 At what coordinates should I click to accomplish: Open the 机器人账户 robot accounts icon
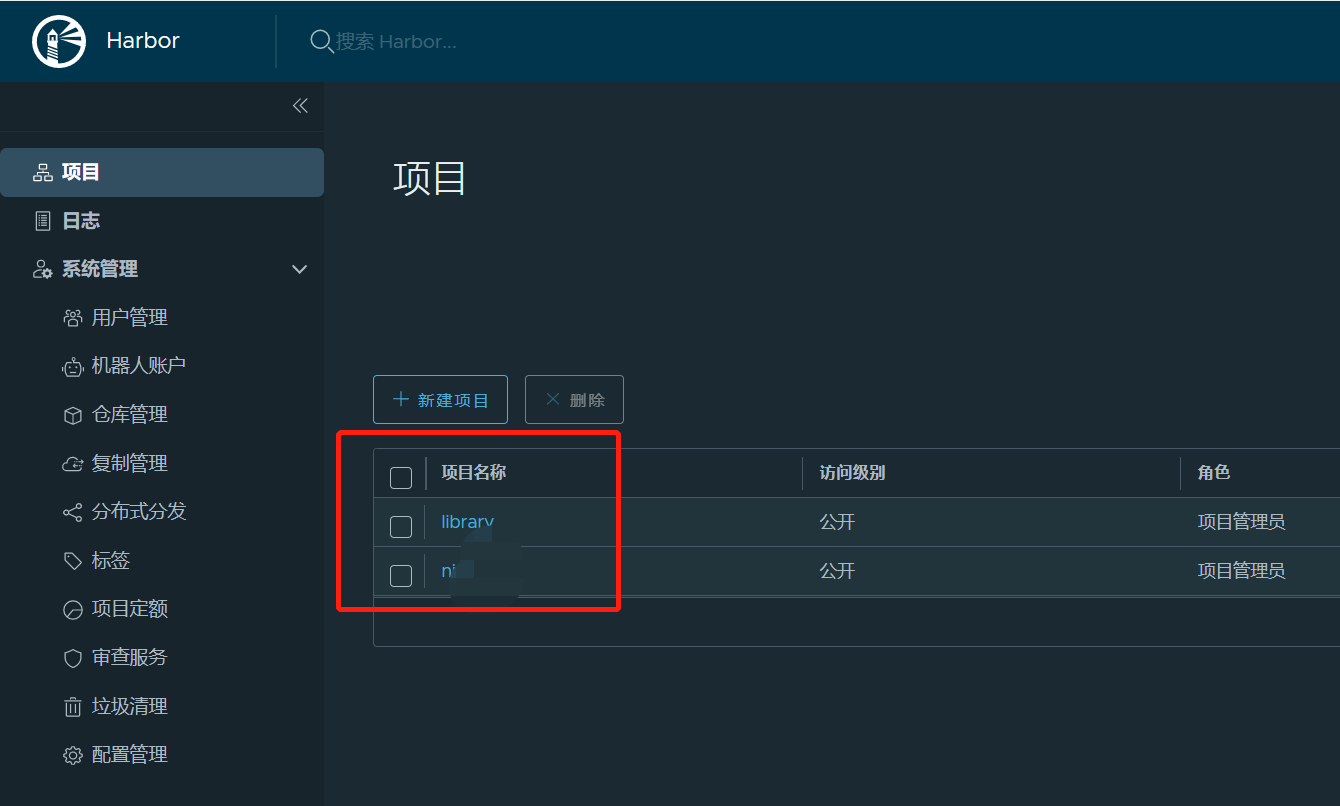pyautogui.click(x=73, y=365)
